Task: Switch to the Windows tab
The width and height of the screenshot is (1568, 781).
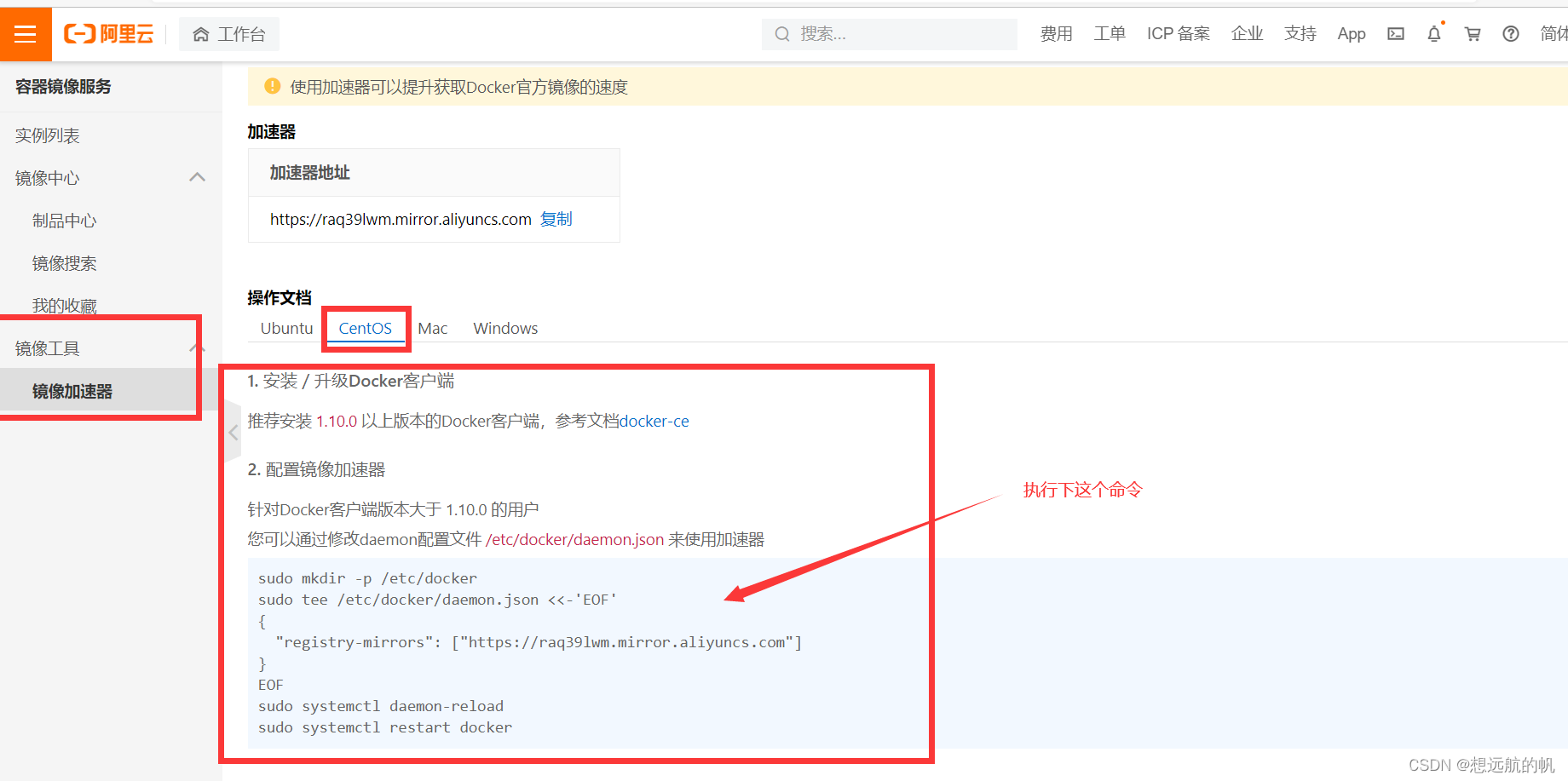Action: (x=505, y=328)
